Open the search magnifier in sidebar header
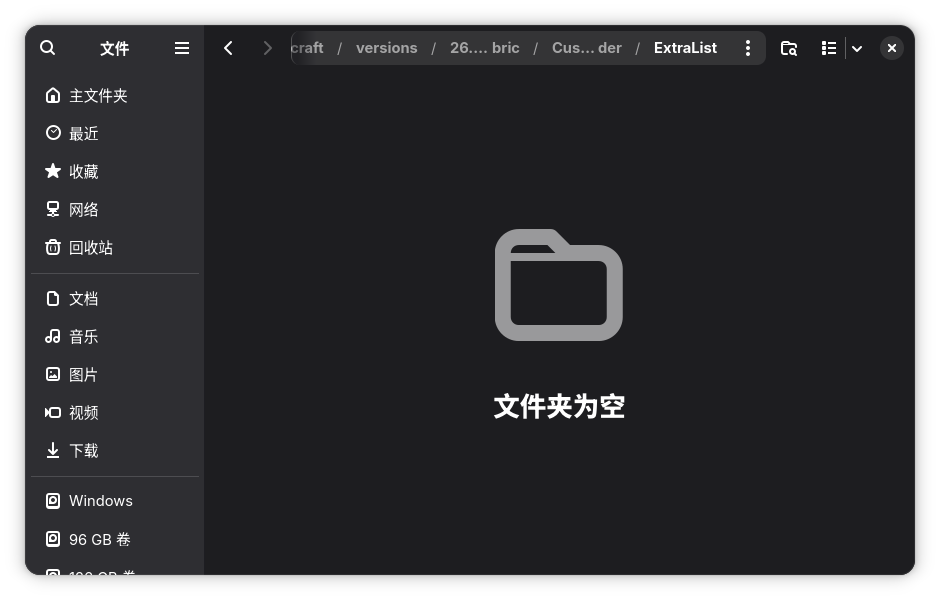Viewport: 940px width, 600px height. [x=47, y=48]
